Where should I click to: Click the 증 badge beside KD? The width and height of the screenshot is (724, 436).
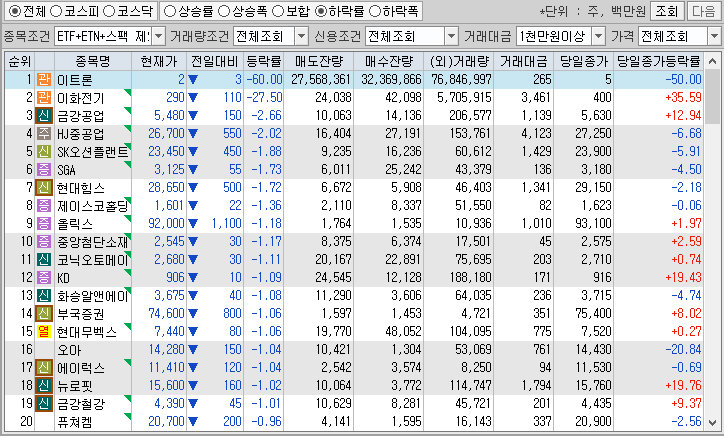coord(44,278)
